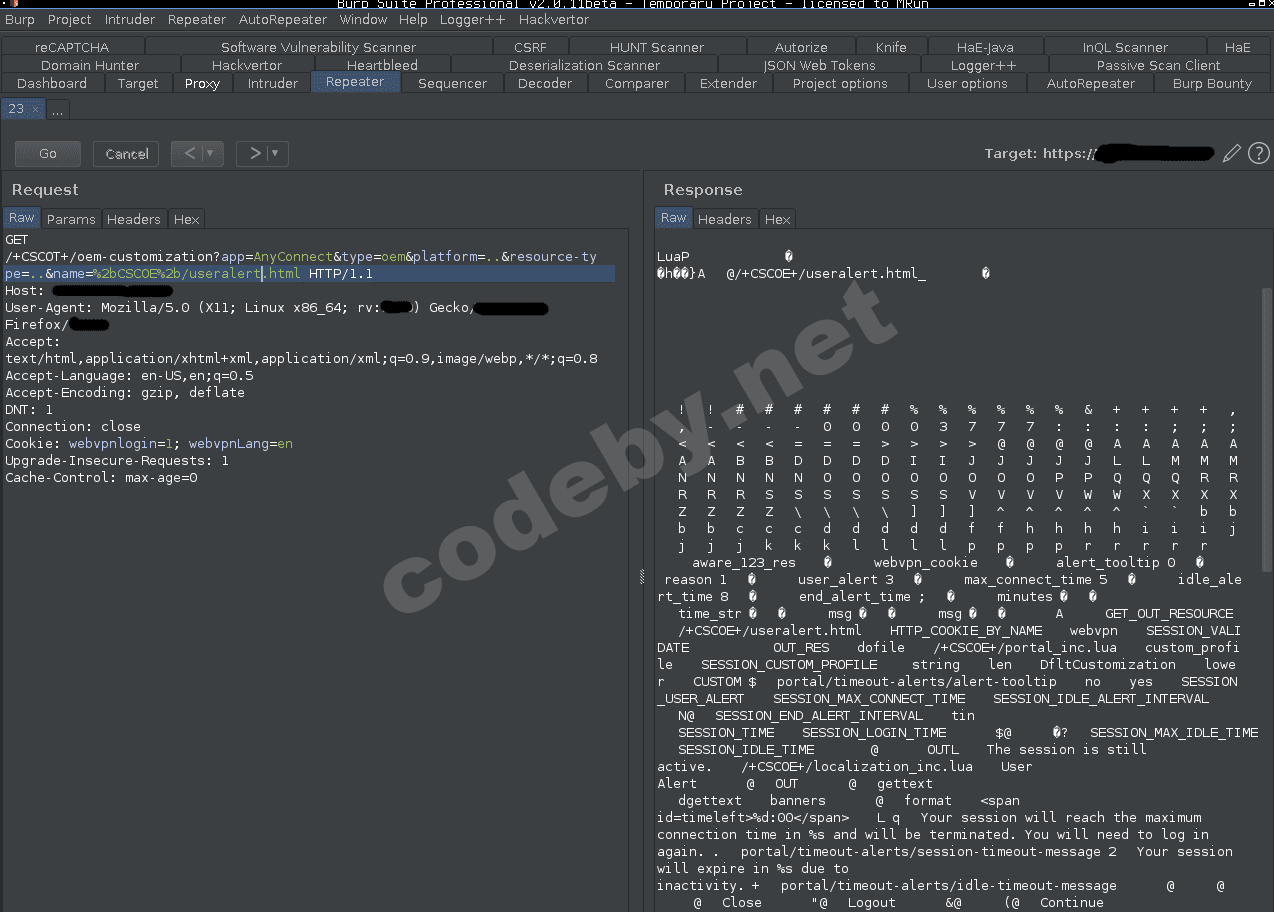Viewport: 1274px width, 912px height.
Task: Go back to the previous request in history
Action: coord(189,153)
